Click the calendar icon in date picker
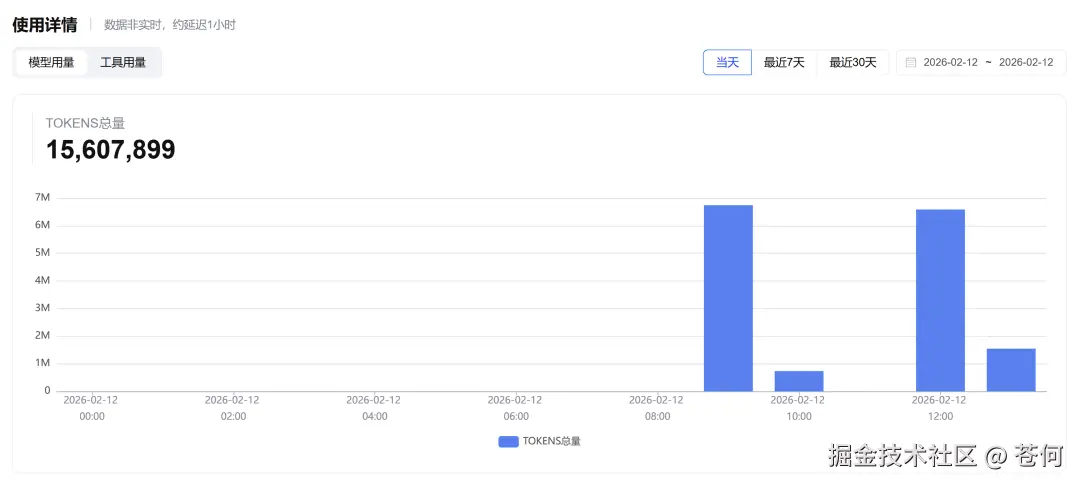Screen dimensions: 1080x486 (911, 62)
